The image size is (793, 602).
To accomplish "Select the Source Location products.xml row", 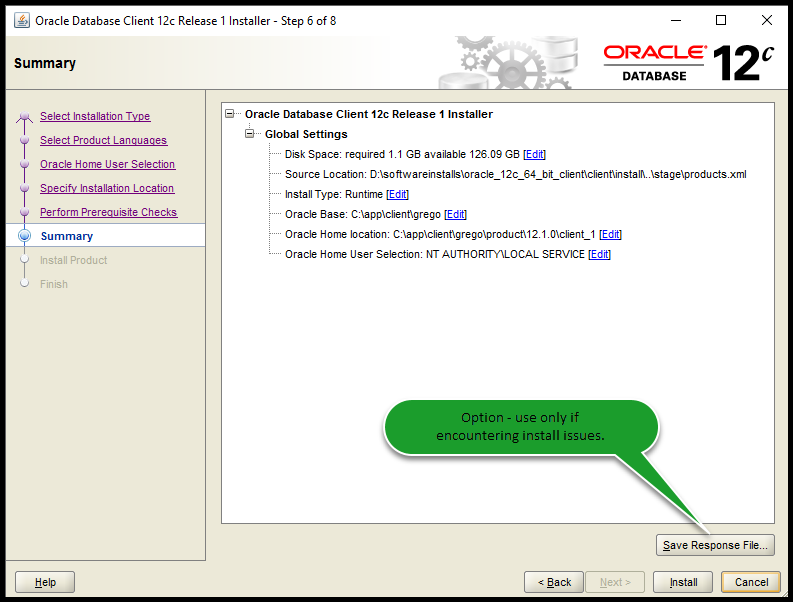I will [515, 175].
